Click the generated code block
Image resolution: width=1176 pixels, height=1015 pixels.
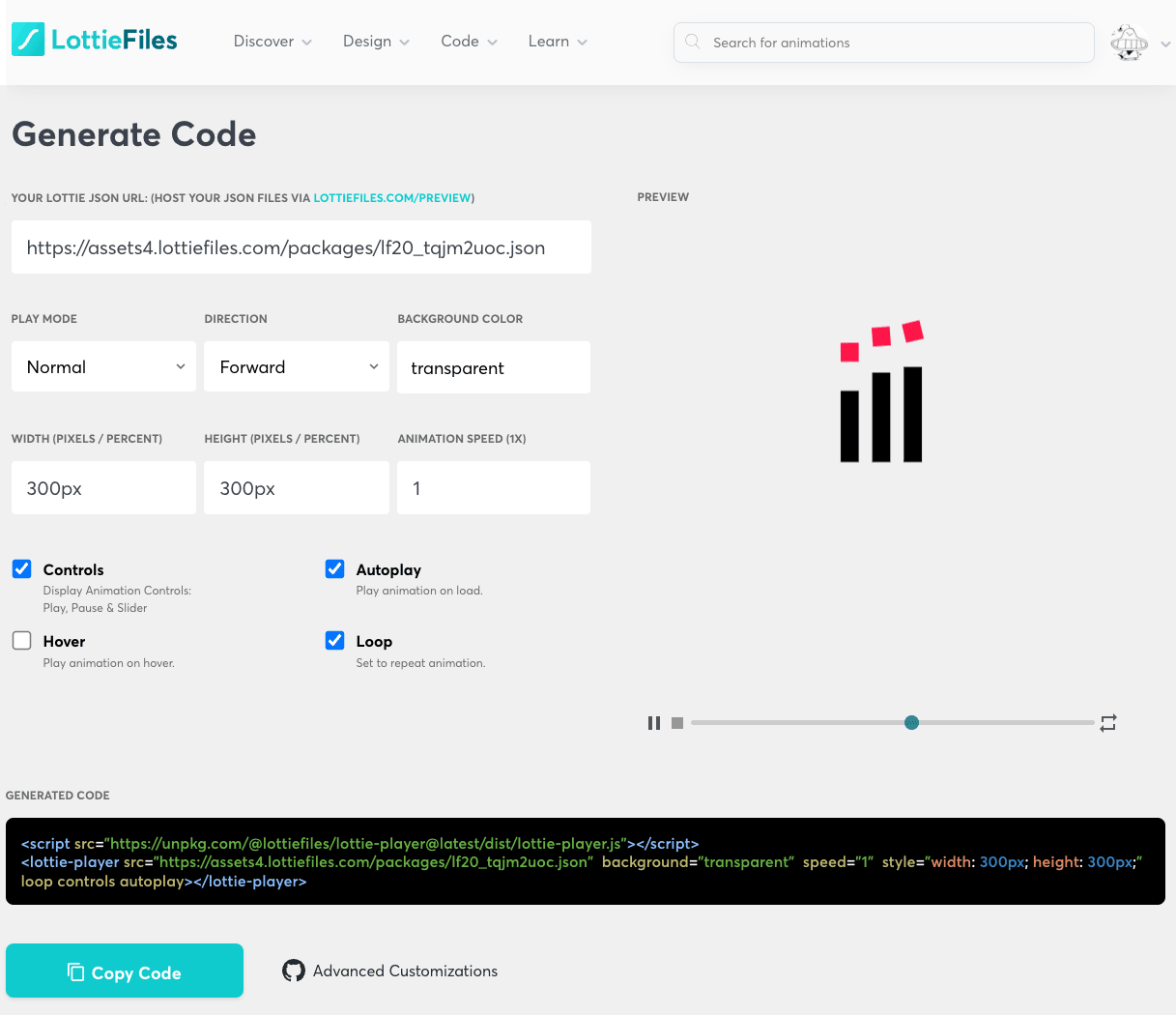(x=586, y=861)
